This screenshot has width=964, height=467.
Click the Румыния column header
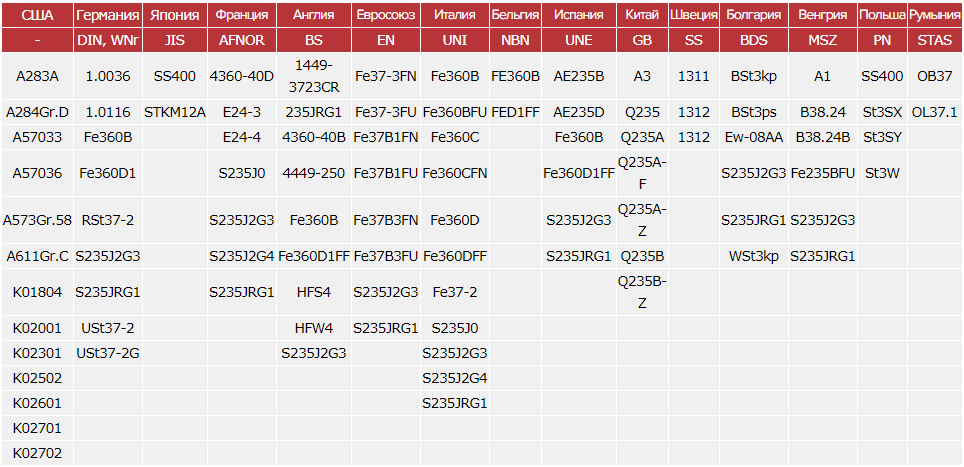tap(935, 15)
